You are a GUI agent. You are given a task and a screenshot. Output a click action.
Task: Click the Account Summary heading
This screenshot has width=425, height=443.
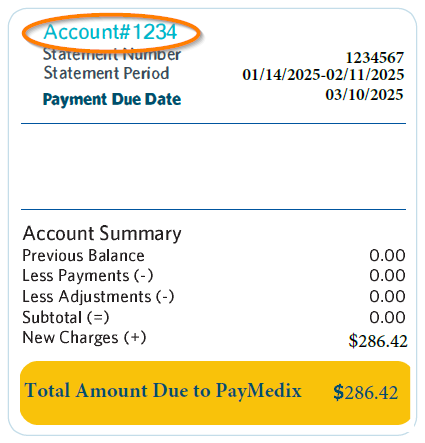102,233
